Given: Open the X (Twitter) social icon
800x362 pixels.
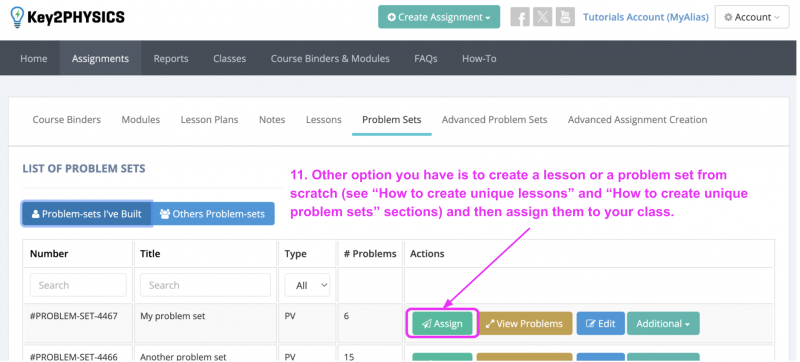Looking at the screenshot, I should [542, 17].
